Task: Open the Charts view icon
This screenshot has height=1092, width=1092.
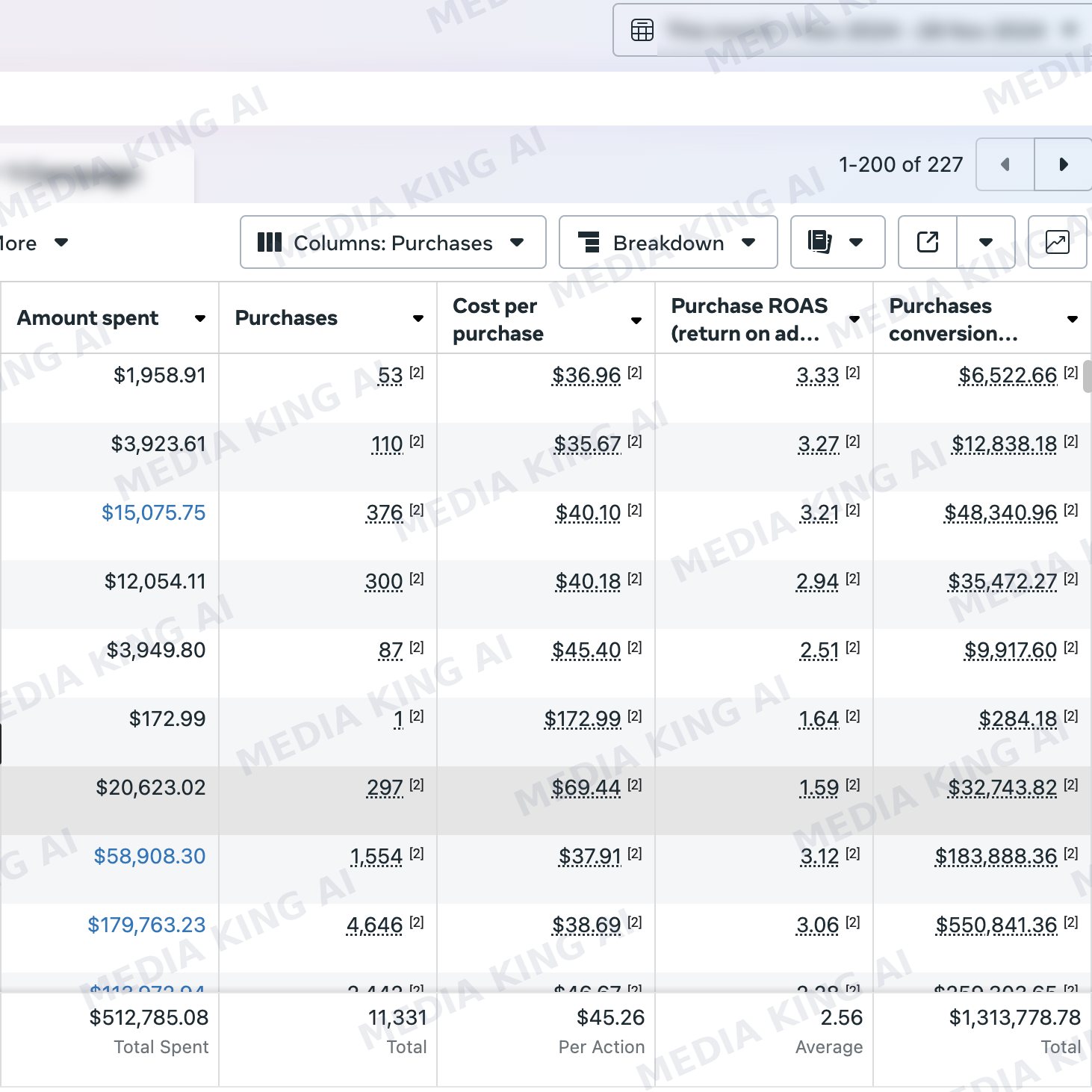Action: pos(1058,242)
